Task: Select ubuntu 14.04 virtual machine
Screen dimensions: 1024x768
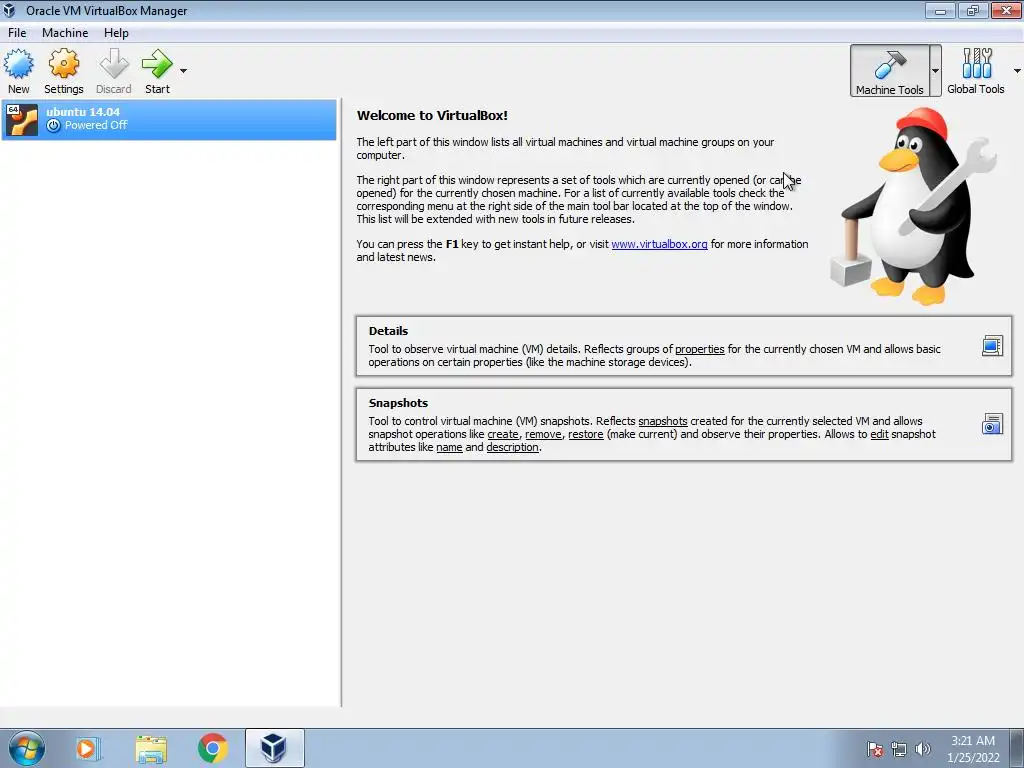Action: click(169, 120)
